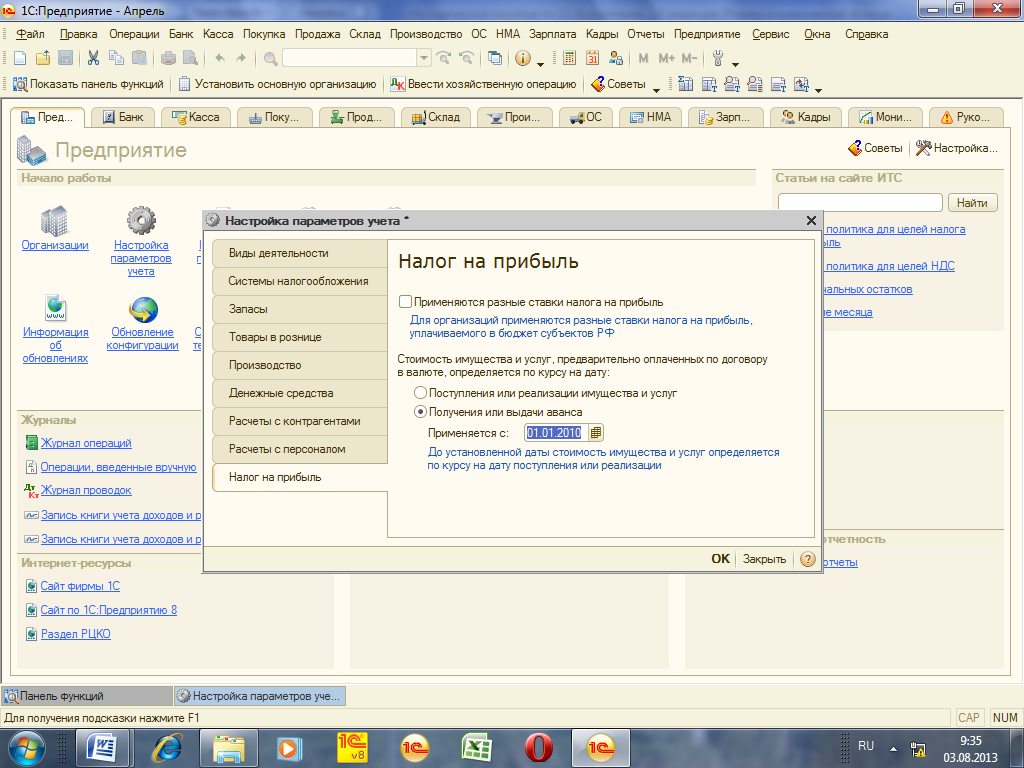Launch Opera browser from the taskbar
1024x768 pixels.
pyautogui.click(x=537, y=748)
